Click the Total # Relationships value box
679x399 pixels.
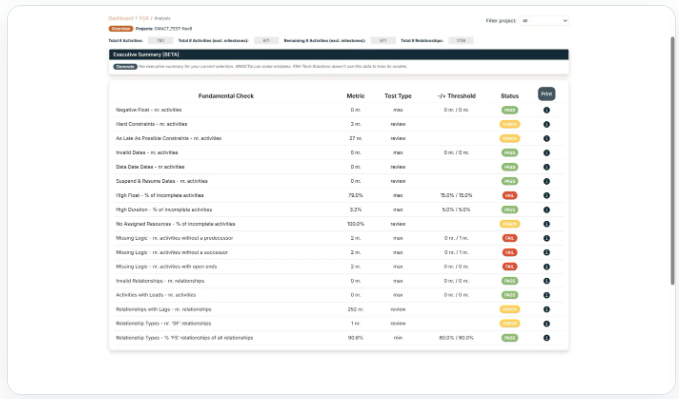(461, 41)
